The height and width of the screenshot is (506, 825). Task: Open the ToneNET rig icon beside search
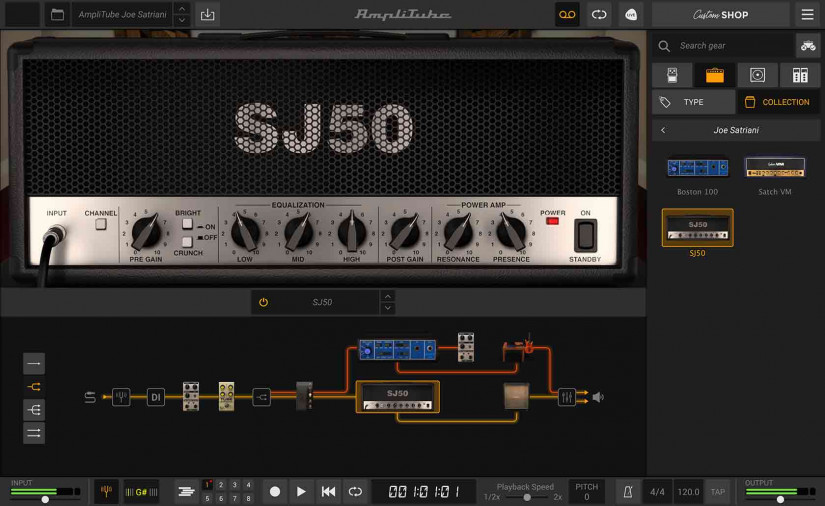click(x=808, y=46)
